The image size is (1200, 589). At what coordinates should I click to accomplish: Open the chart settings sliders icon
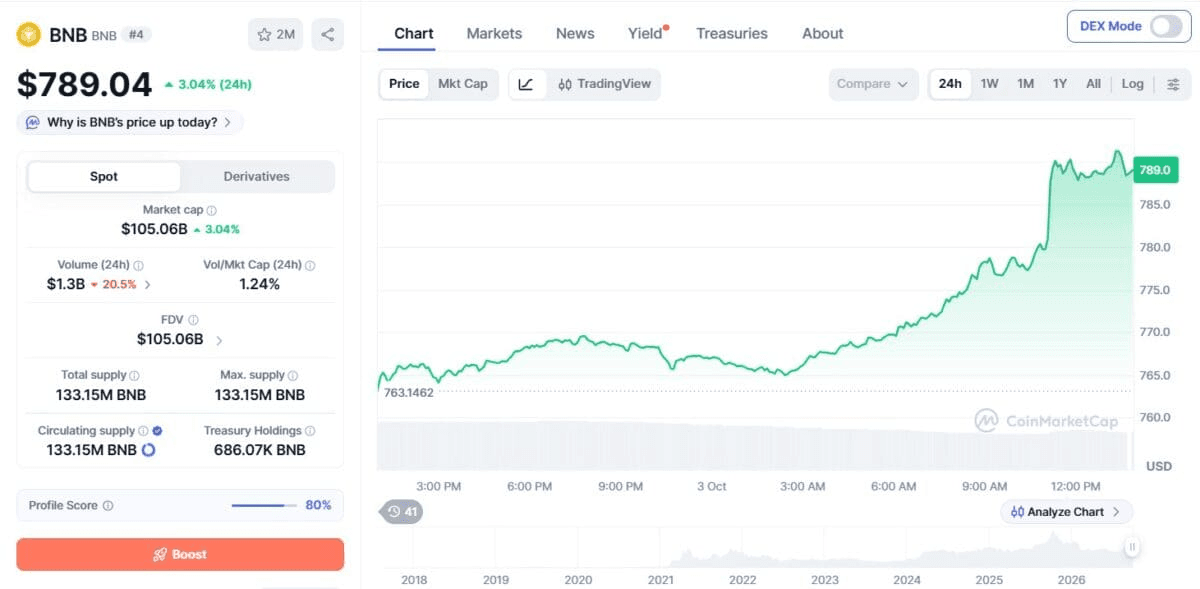pos(1173,84)
